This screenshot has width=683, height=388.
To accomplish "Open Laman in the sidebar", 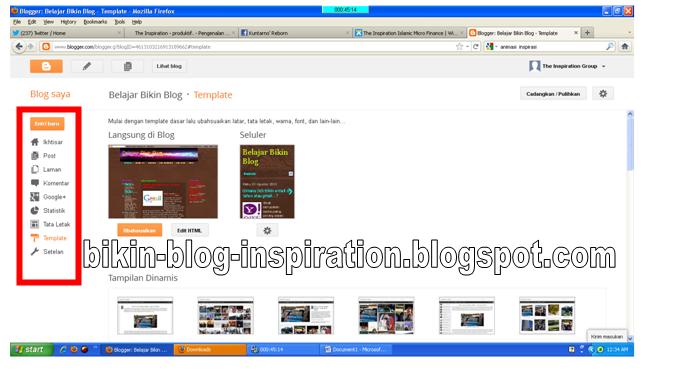I will tap(46, 169).
